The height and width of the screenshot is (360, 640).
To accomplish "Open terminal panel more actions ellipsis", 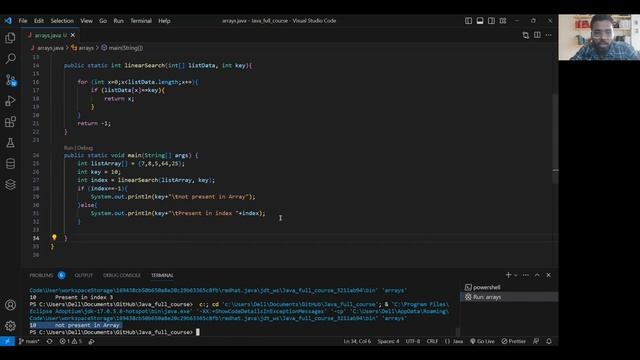I will pos(526,275).
